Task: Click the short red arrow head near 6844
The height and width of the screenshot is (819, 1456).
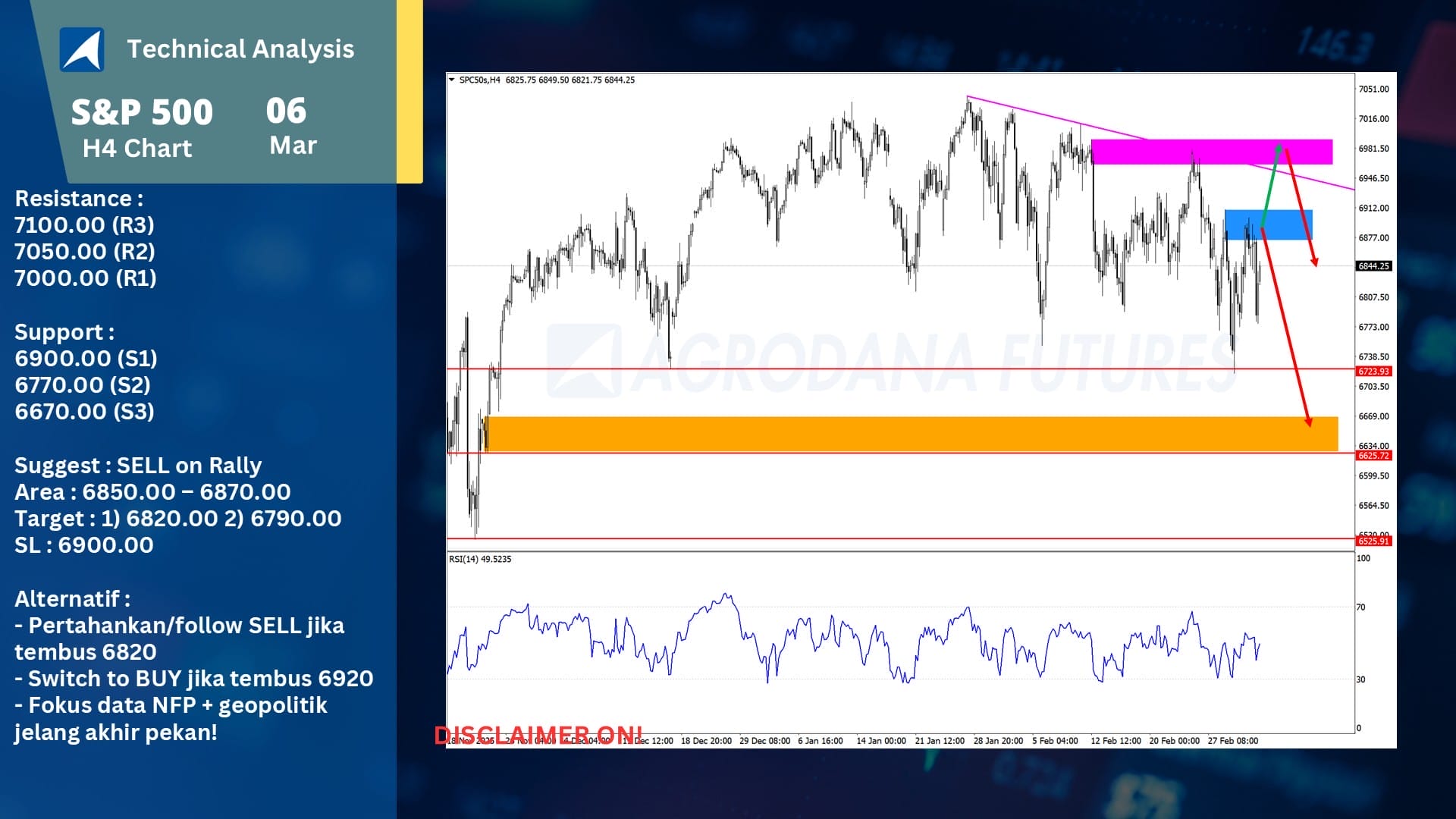Action: pos(1315,262)
